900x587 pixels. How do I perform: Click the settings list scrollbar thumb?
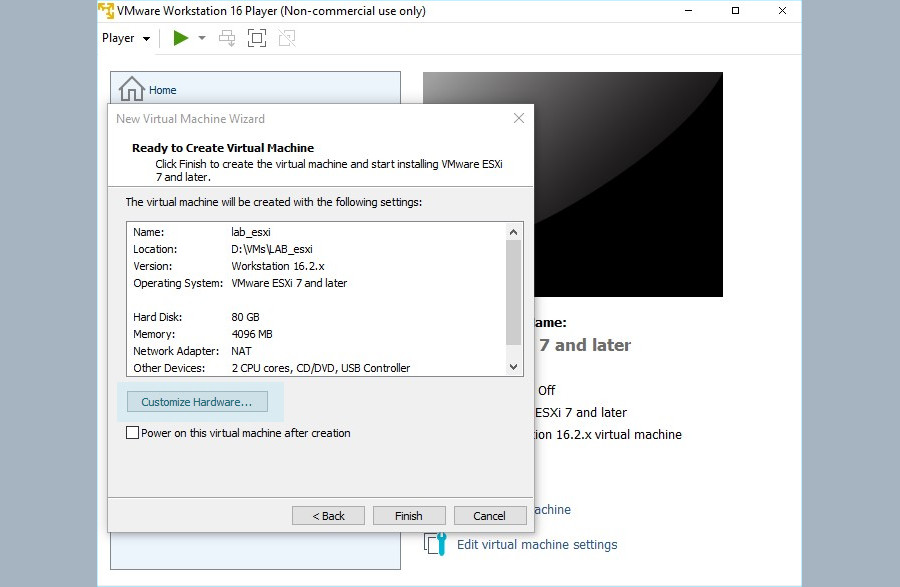click(514, 293)
